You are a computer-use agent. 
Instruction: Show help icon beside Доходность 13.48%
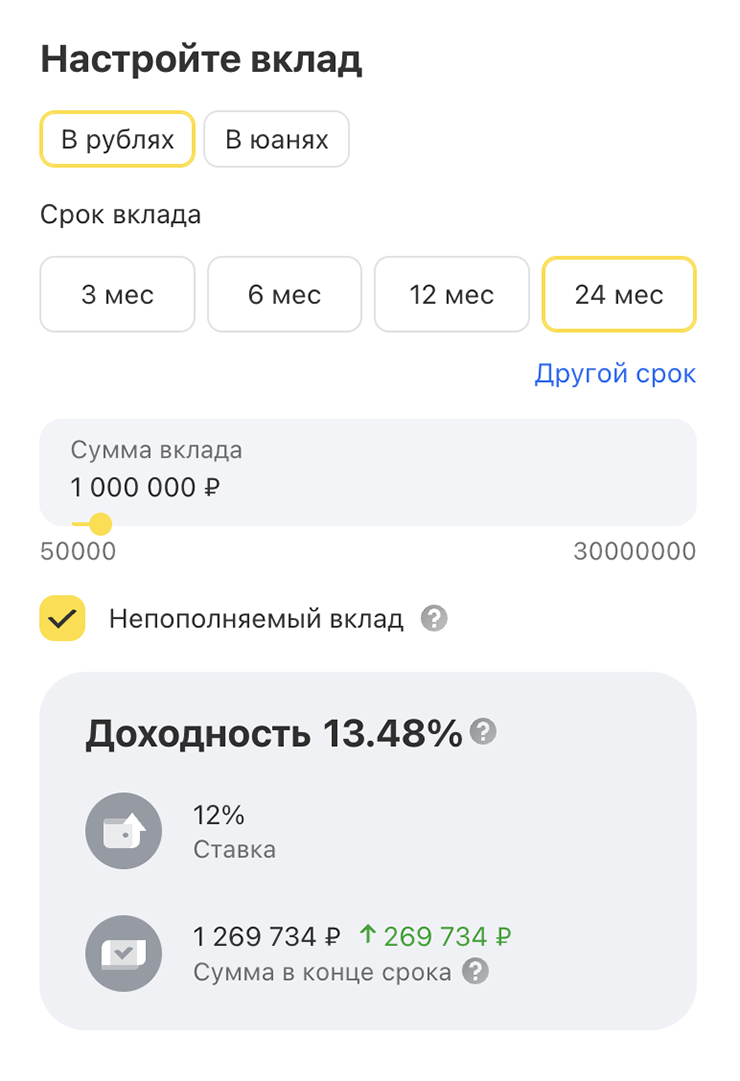pos(483,731)
